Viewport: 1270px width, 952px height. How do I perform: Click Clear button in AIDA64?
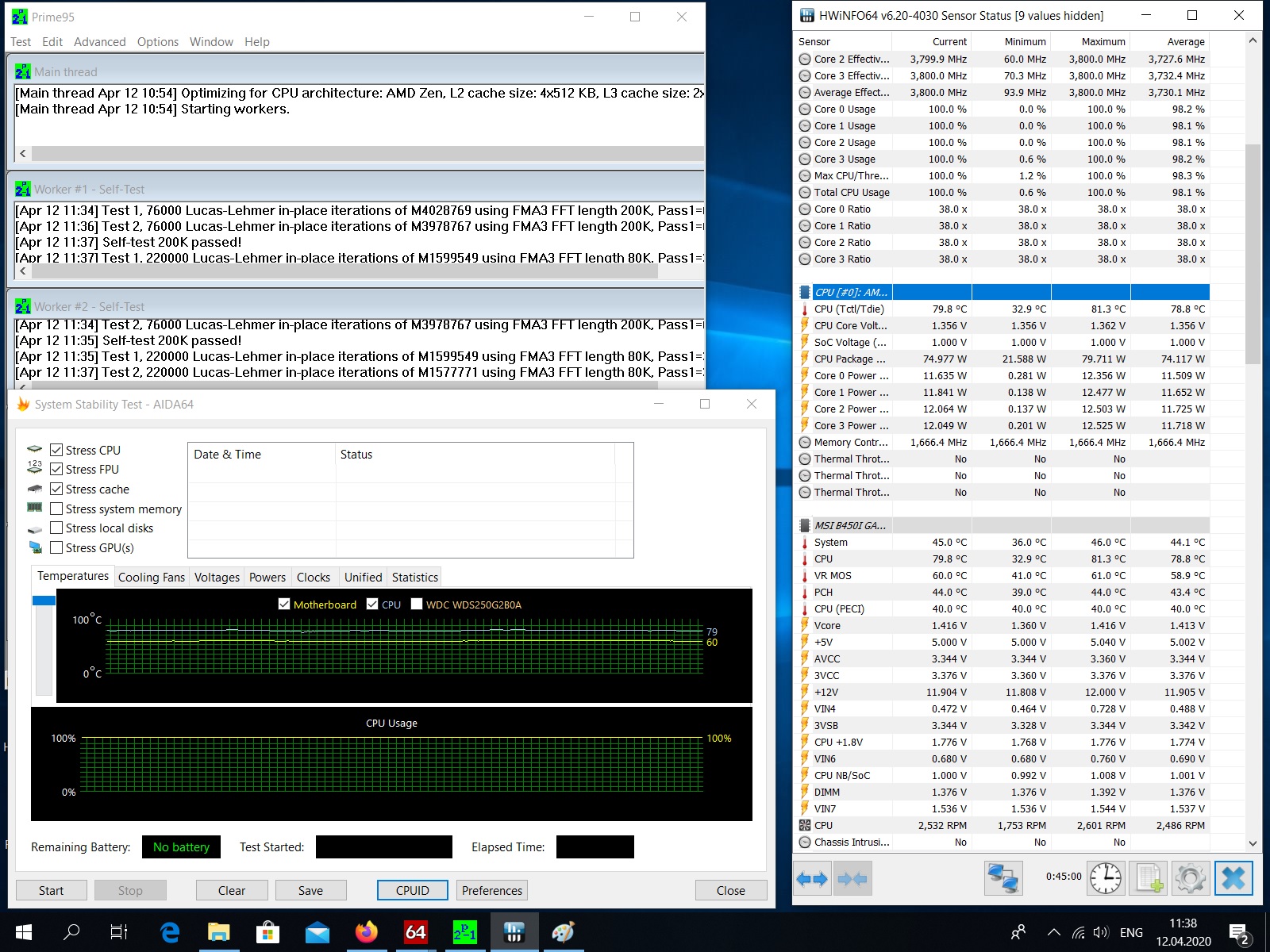[x=232, y=890]
